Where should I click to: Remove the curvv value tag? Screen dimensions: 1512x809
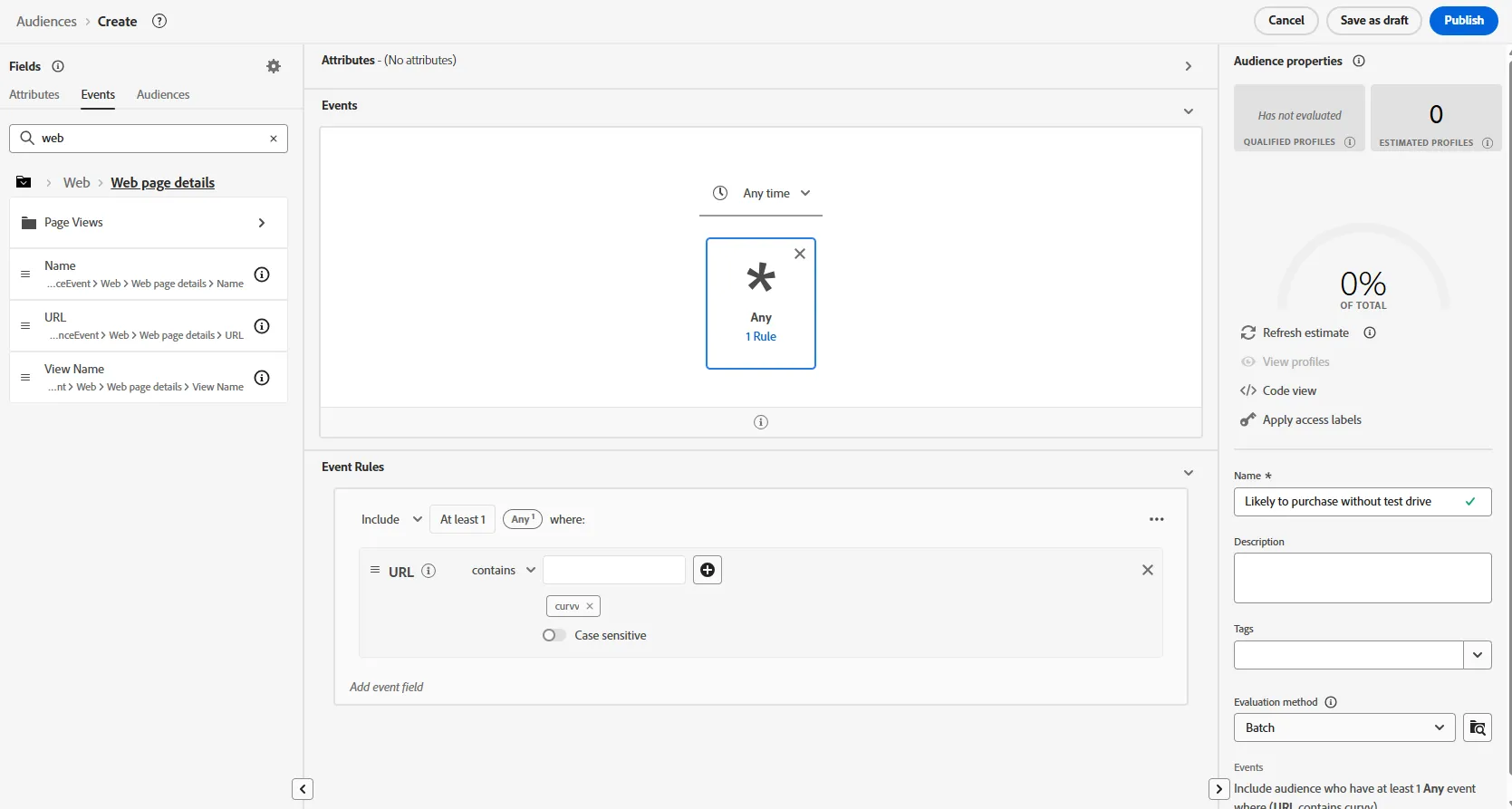(x=590, y=606)
